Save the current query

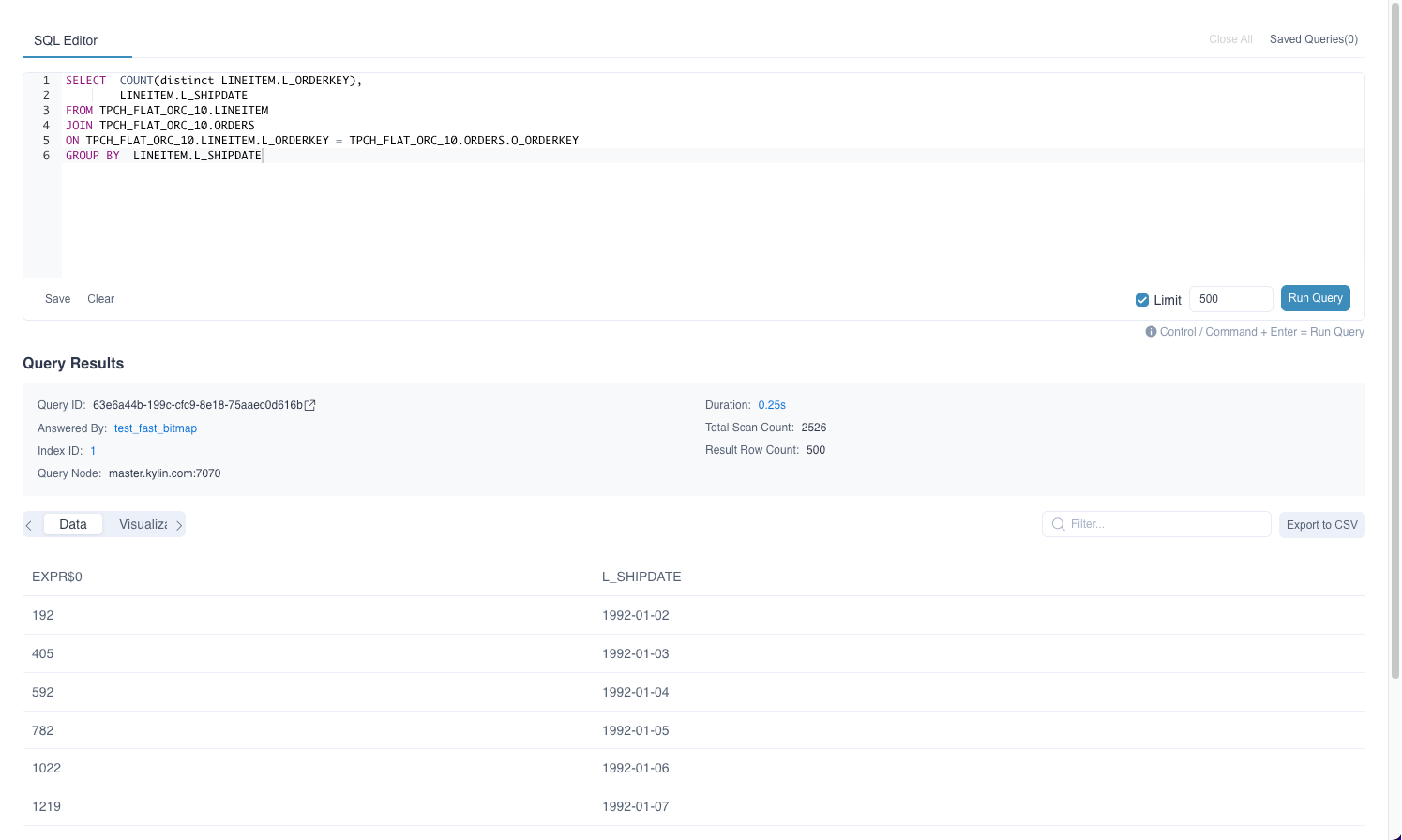pos(57,299)
